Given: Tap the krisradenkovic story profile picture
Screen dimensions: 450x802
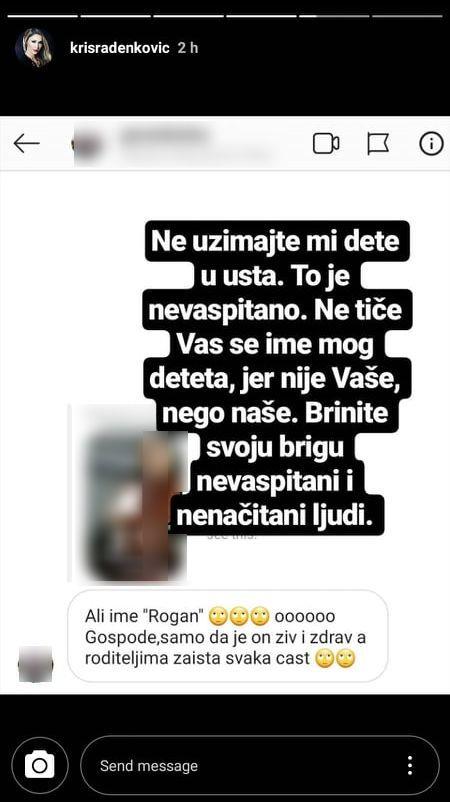Looking at the screenshot, I should [34, 49].
